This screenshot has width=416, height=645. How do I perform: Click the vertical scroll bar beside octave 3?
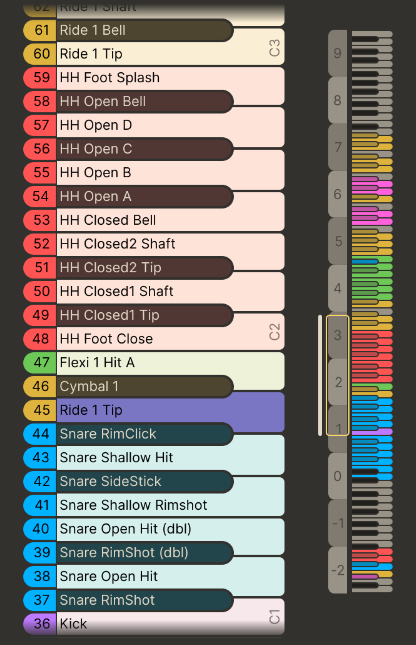320,375
